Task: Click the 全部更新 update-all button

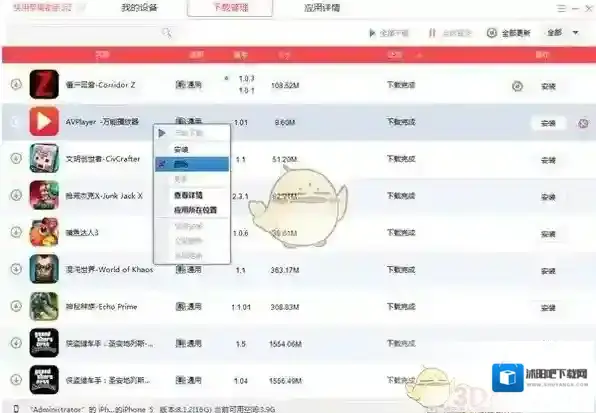Action: point(509,33)
